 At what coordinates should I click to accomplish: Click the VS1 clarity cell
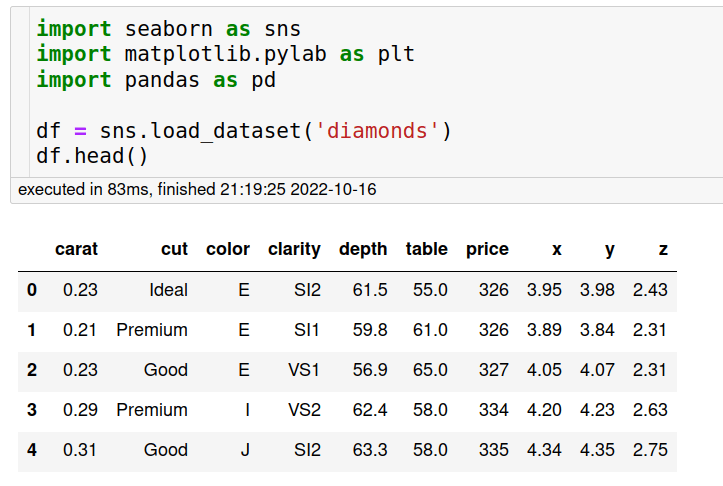[304, 370]
